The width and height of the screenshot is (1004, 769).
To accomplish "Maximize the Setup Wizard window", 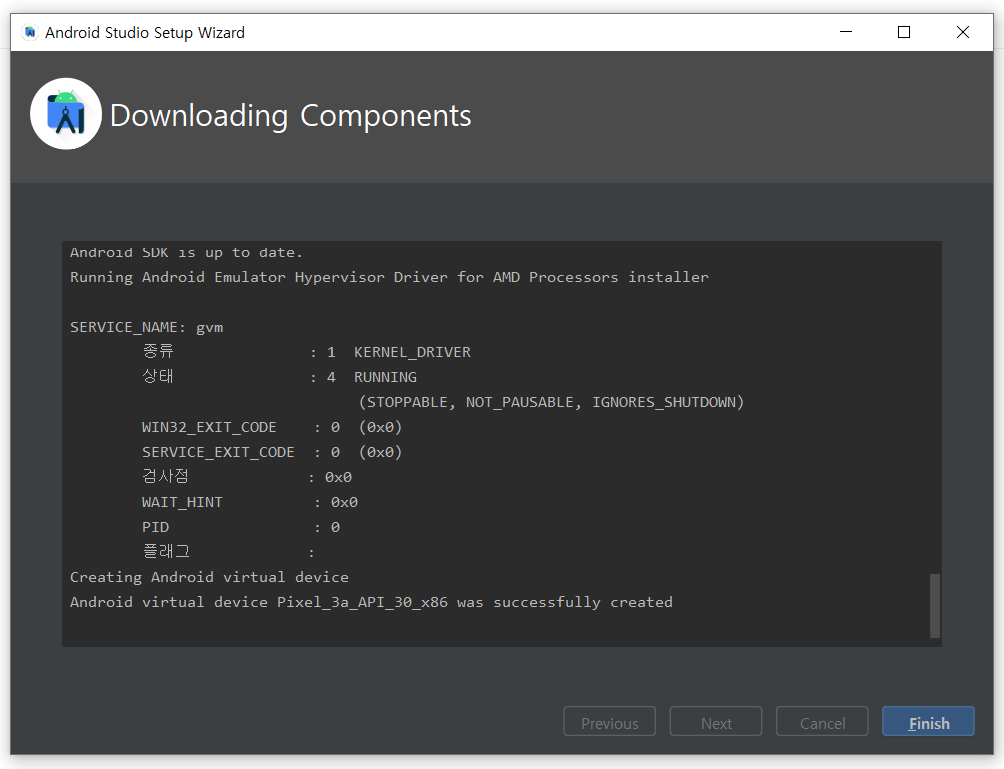I will point(903,32).
